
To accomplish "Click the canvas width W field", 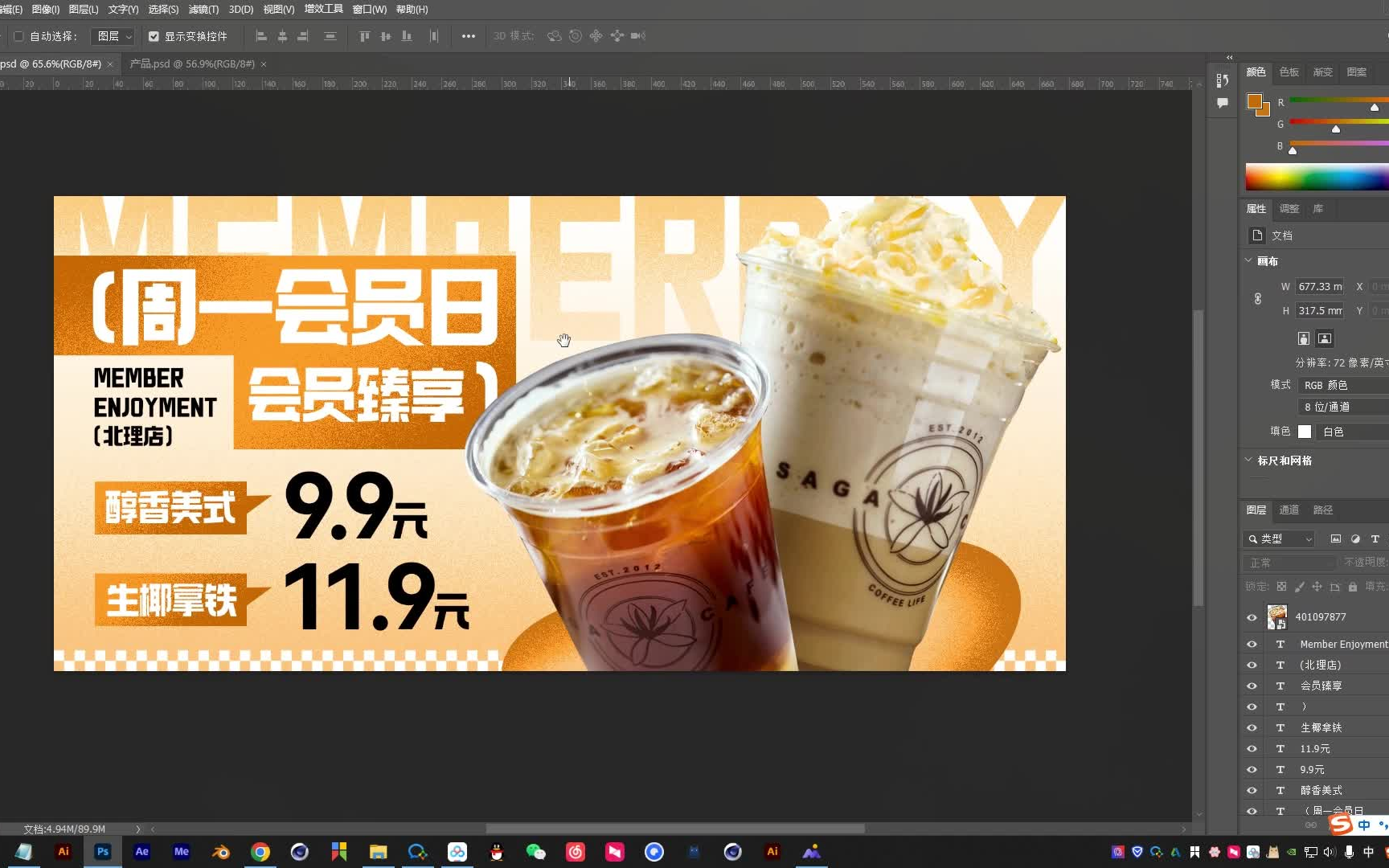I will (1320, 286).
